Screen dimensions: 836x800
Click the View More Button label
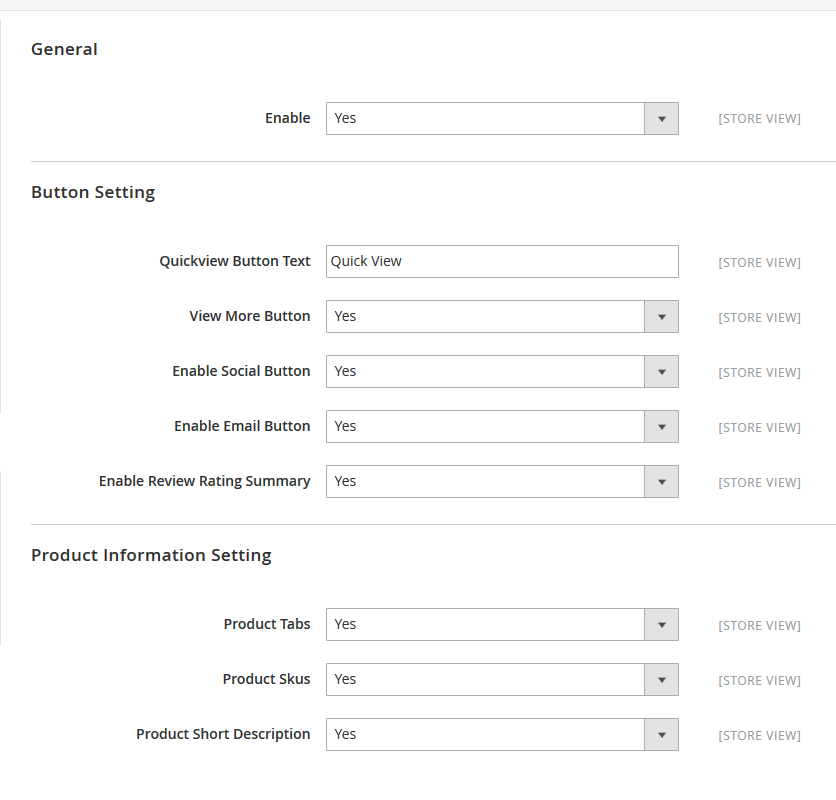pos(250,316)
